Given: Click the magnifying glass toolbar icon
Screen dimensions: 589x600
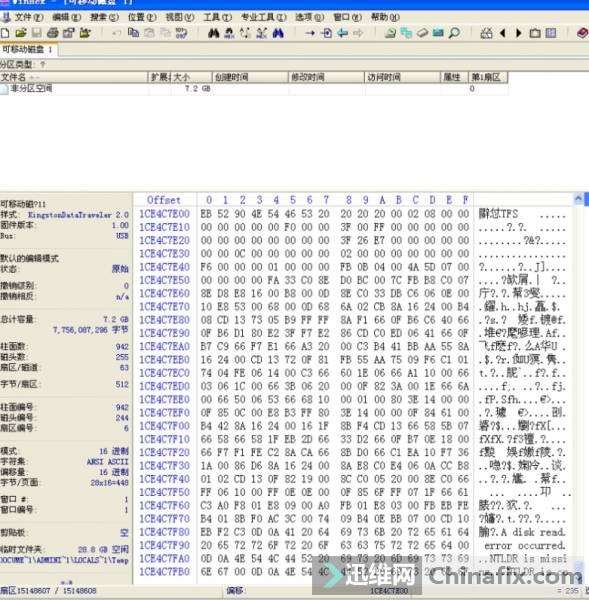Looking at the screenshot, I should click(454, 33).
